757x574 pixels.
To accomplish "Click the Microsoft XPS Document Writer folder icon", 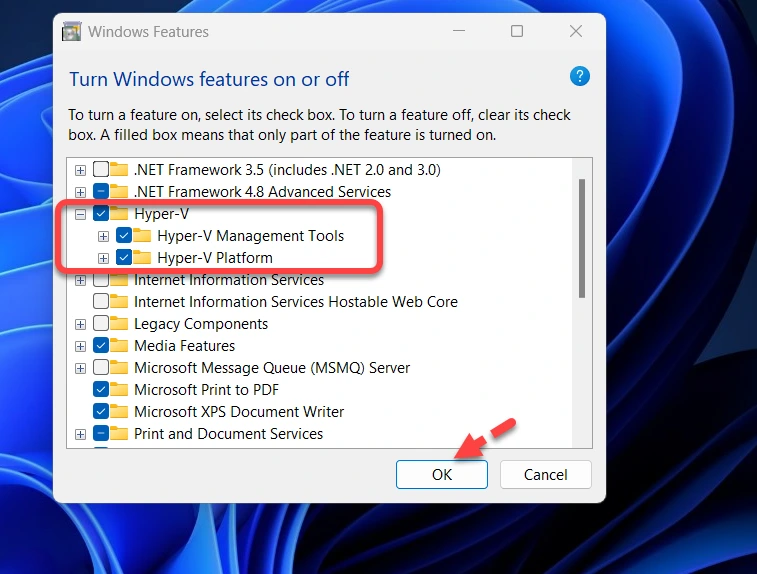I will pyautogui.click(x=119, y=411).
